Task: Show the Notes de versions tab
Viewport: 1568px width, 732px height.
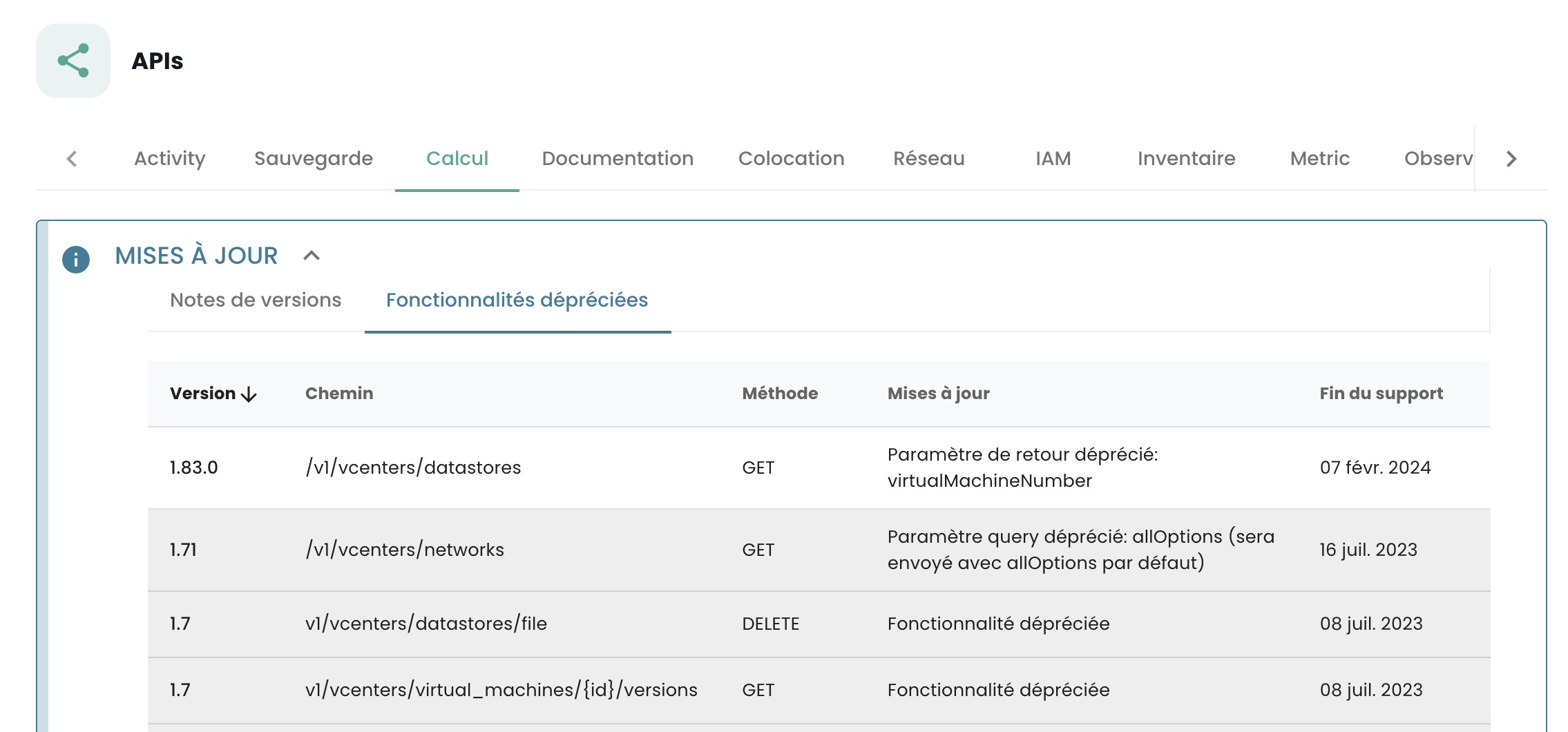Action: [256, 300]
